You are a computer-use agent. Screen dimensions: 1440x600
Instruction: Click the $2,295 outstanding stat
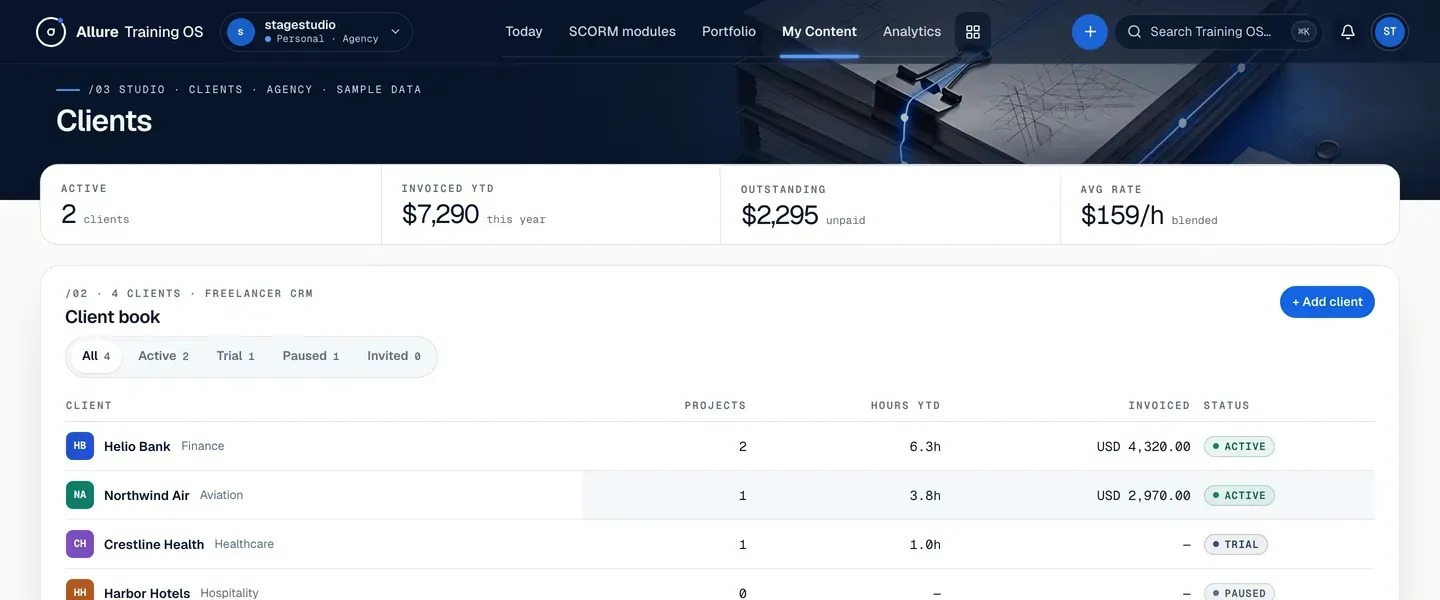779,215
